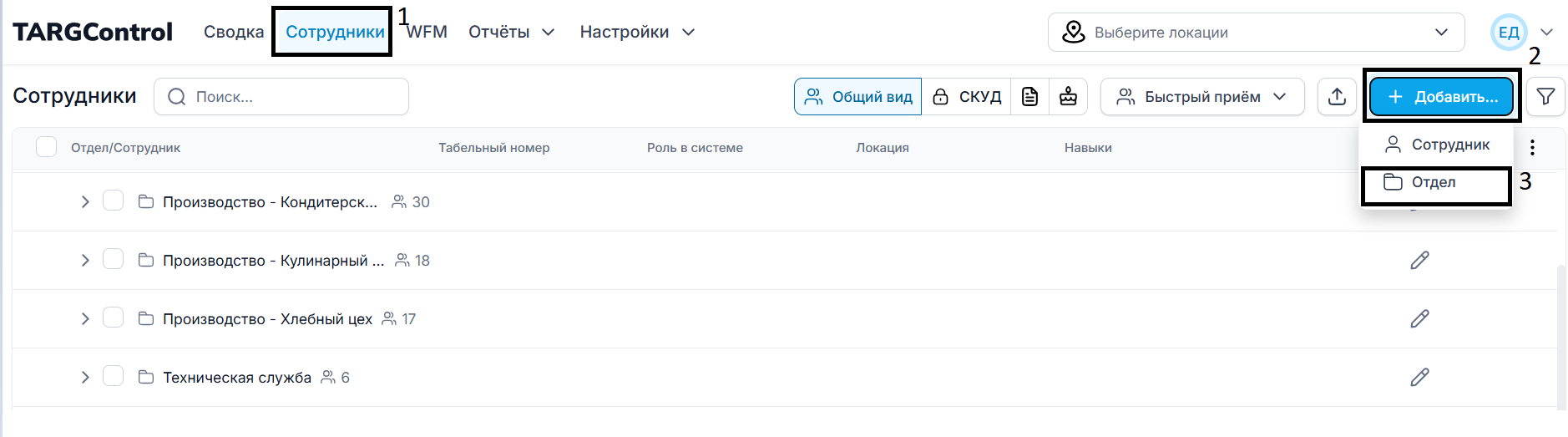This screenshot has height=437, width=1568.
Task: Check the Производство - Хлебный цех checkbox
Action: (x=113, y=318)
